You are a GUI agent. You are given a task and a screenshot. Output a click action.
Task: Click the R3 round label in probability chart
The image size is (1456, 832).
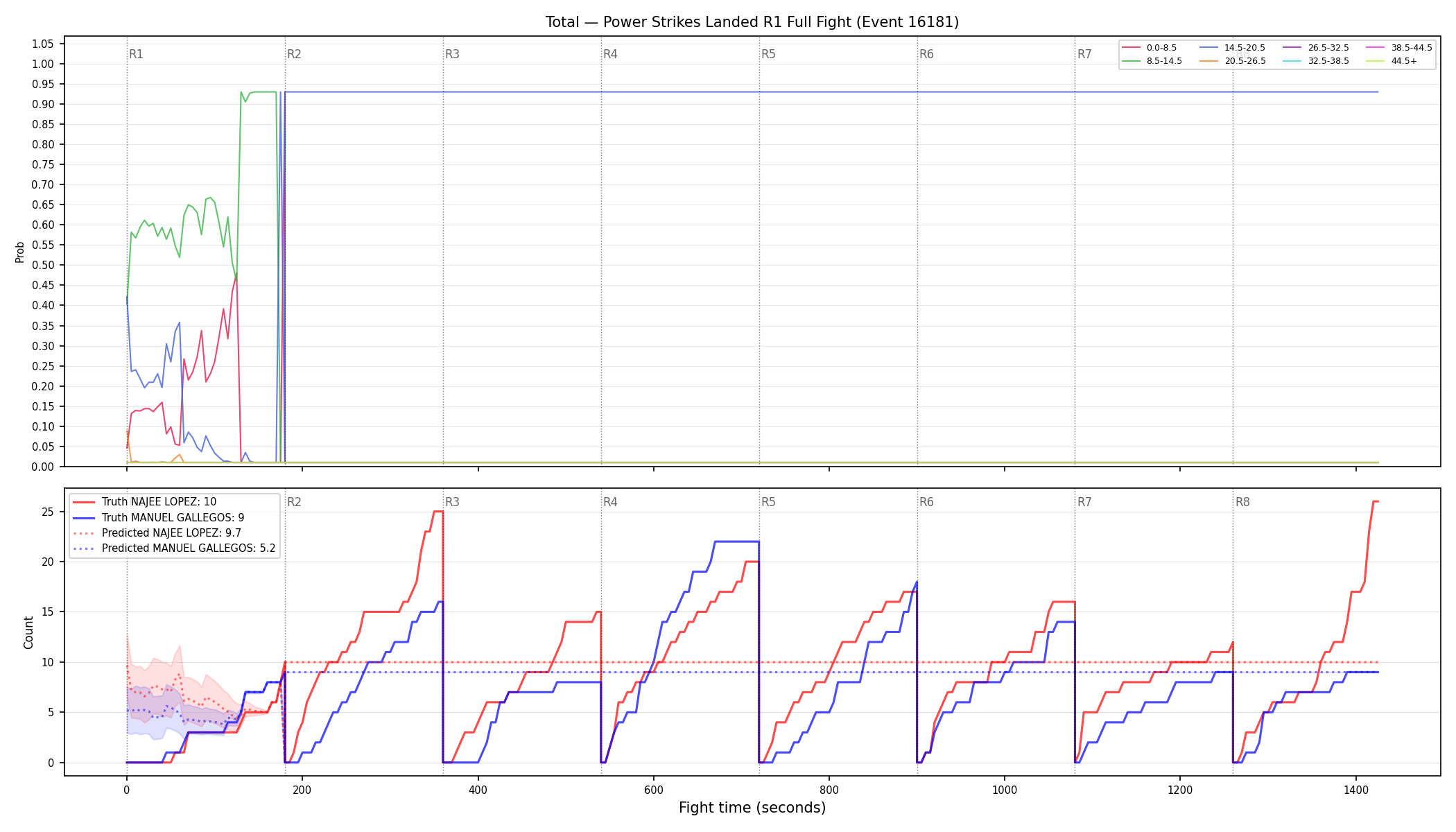pyautogui.click(x=452, y=54)
